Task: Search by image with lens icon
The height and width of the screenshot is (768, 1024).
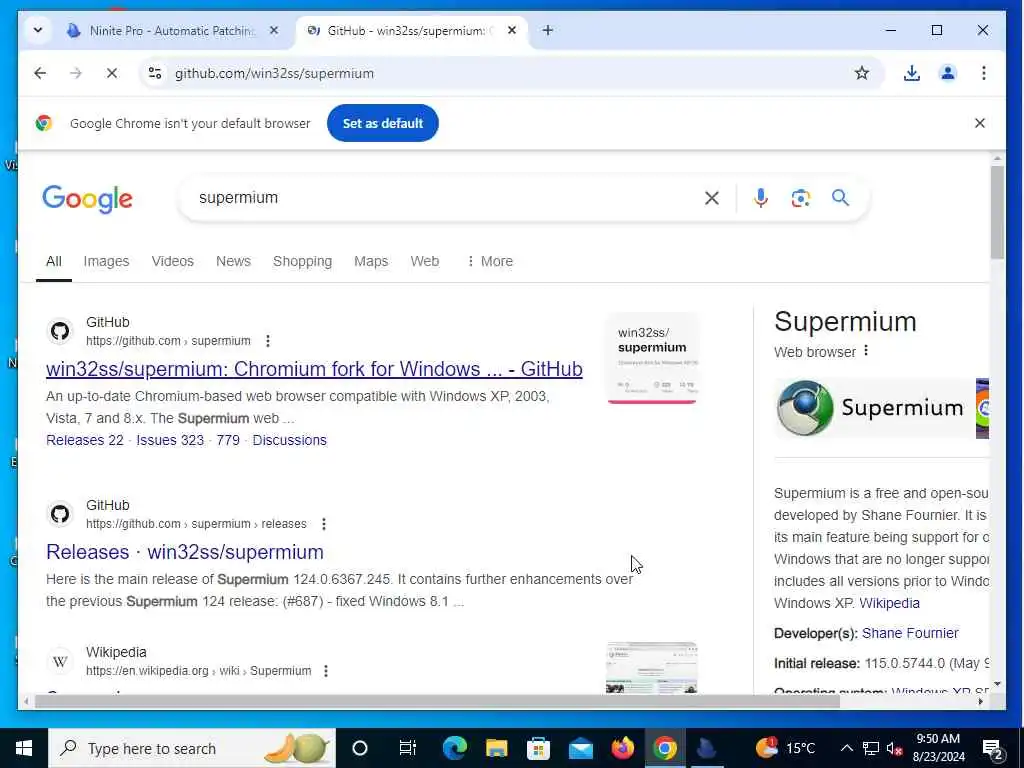Action: [x=801, y=198]
